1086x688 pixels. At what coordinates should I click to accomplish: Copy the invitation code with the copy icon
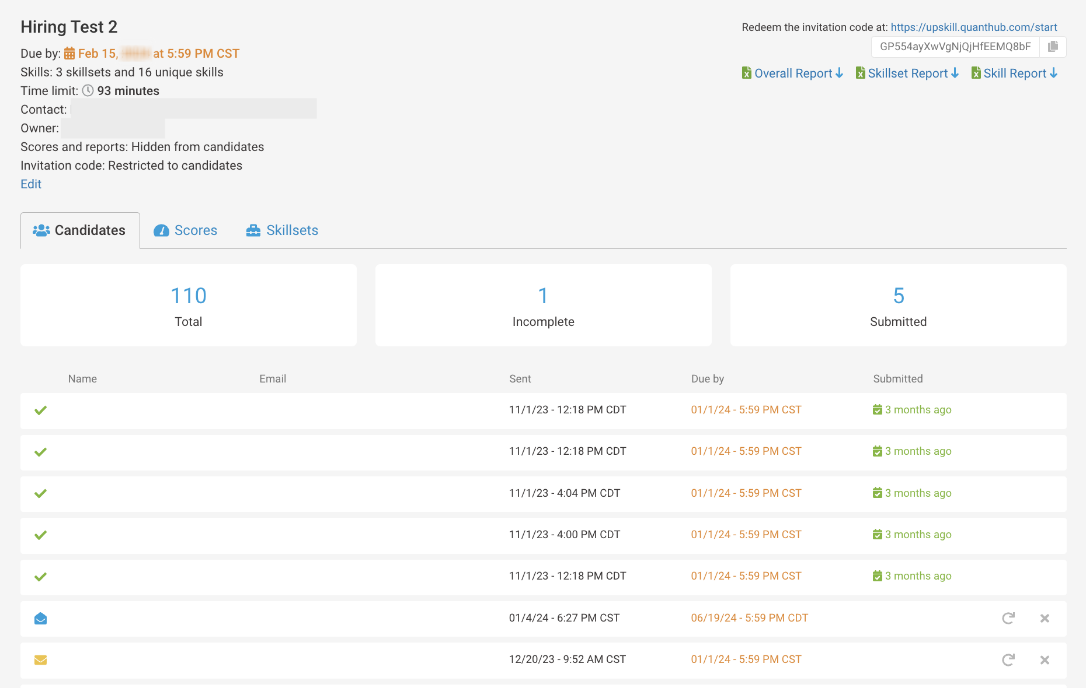coord(1053,46)
